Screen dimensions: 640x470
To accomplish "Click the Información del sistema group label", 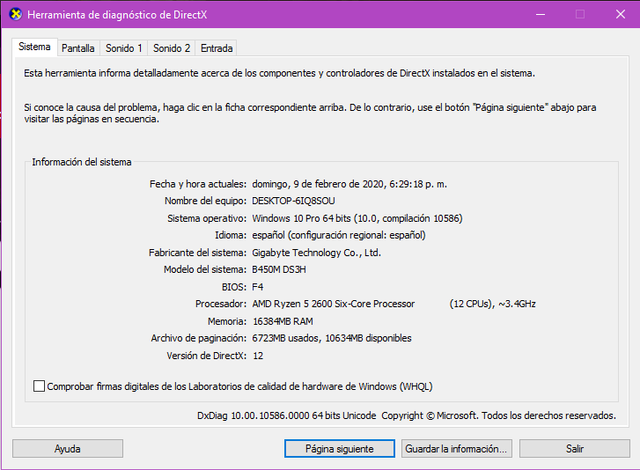I will pos(82,162).
